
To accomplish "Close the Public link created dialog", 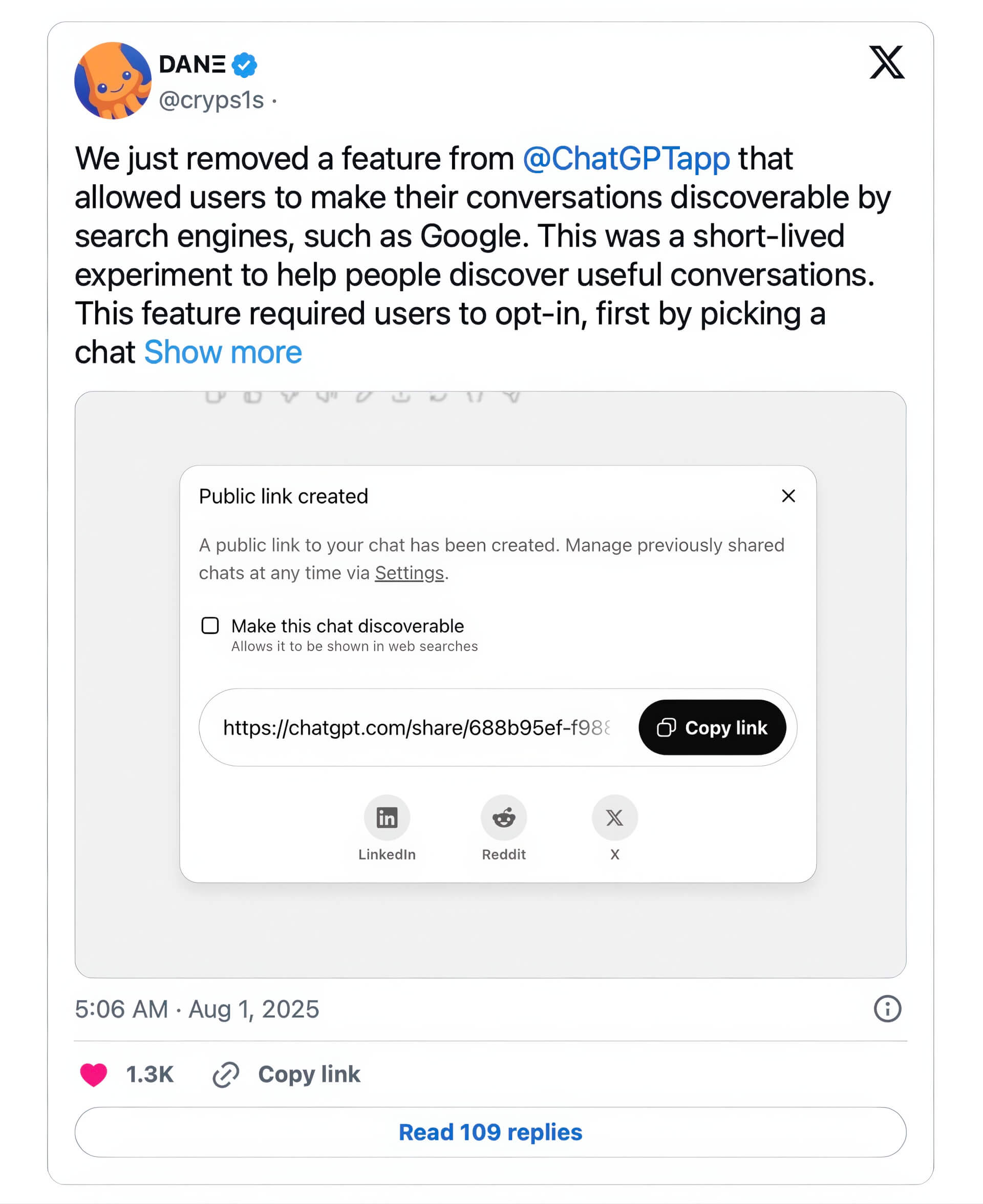I will click(x=788, y=496).
